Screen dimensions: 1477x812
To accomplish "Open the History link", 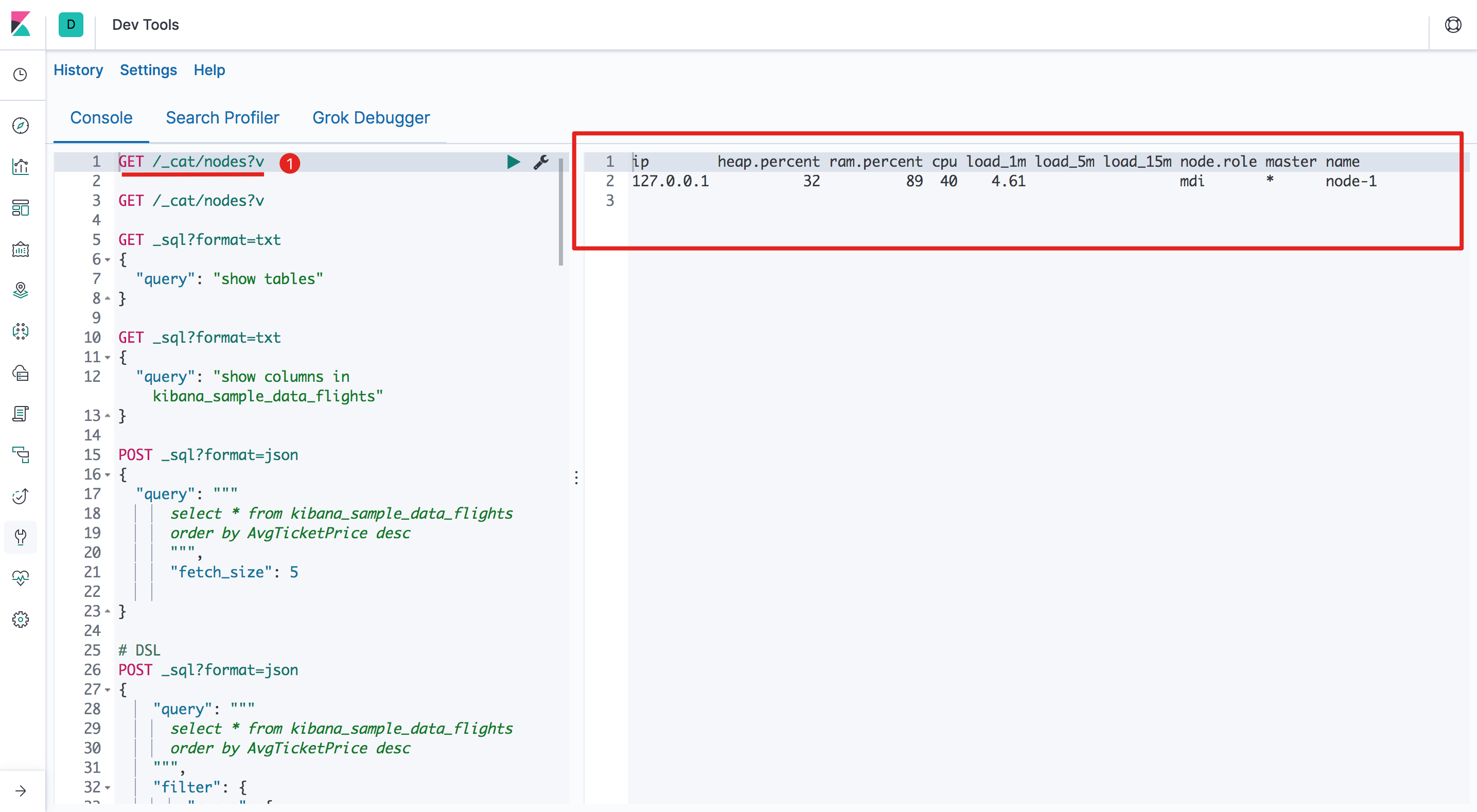I will pyautogui.click(x=78, y=70).
